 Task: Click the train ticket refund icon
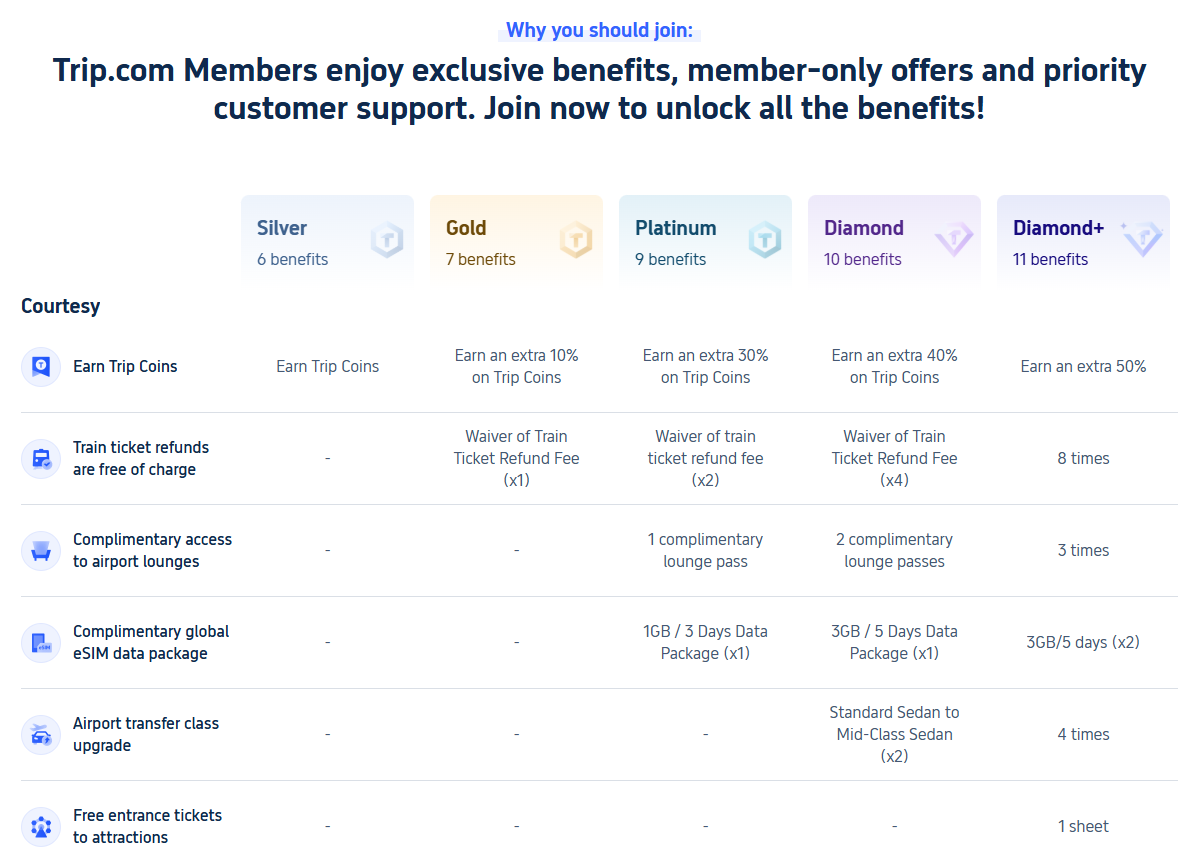coord(41,459)
